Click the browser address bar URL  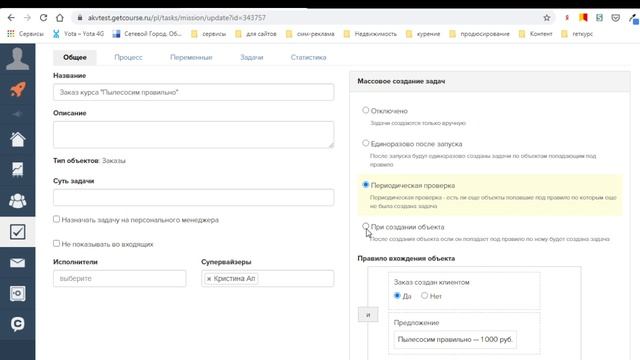coord(177,18)
